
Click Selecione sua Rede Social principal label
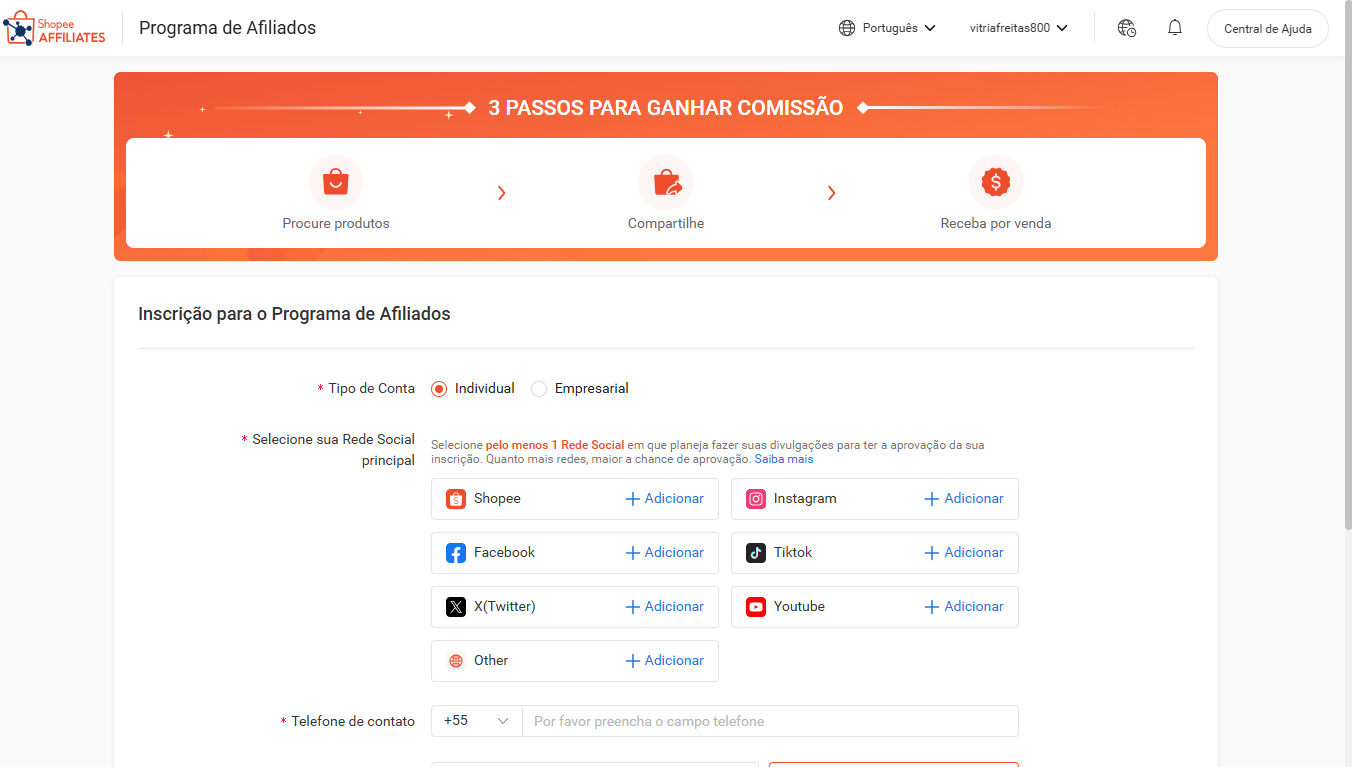pos(333,450)
